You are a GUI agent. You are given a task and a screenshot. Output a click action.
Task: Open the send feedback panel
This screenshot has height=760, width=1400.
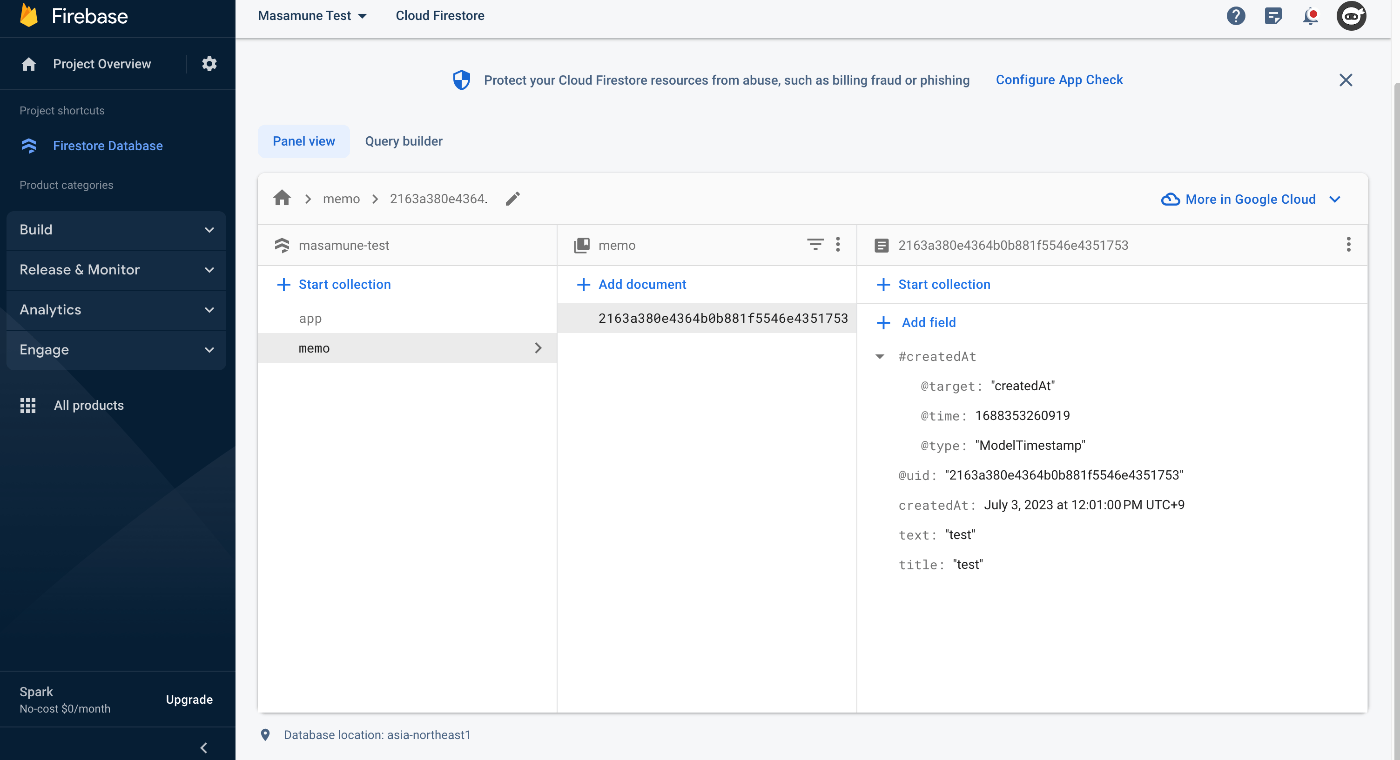(x=1273, y=16)
